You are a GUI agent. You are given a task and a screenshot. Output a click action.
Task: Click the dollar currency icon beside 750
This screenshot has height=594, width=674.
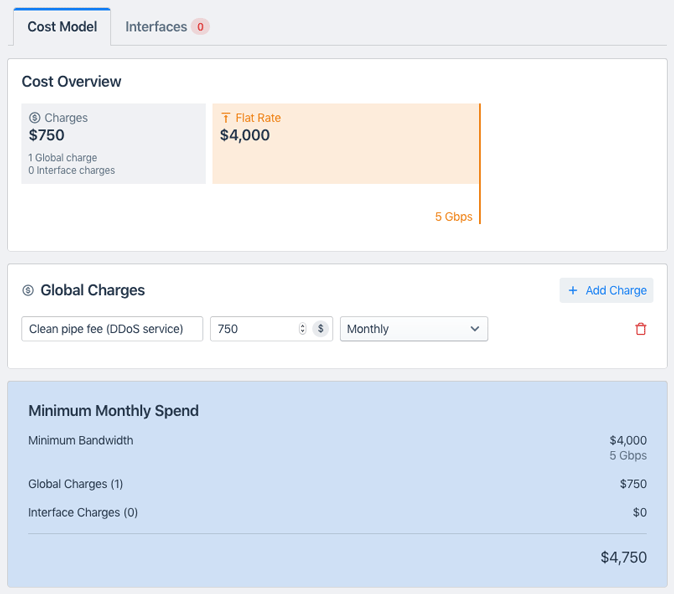coord(320,329)
